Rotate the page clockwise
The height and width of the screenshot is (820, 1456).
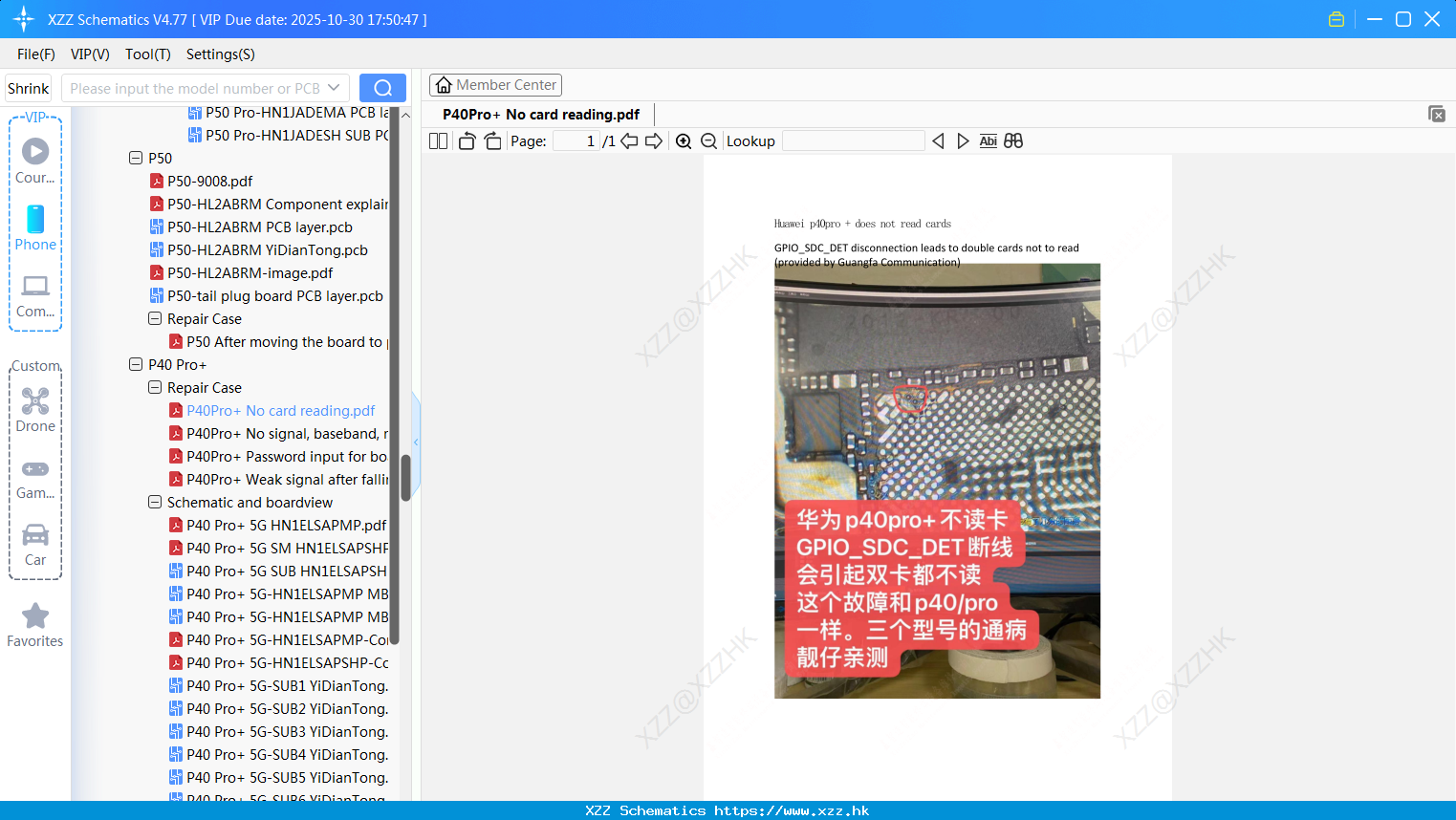[492, 141]
